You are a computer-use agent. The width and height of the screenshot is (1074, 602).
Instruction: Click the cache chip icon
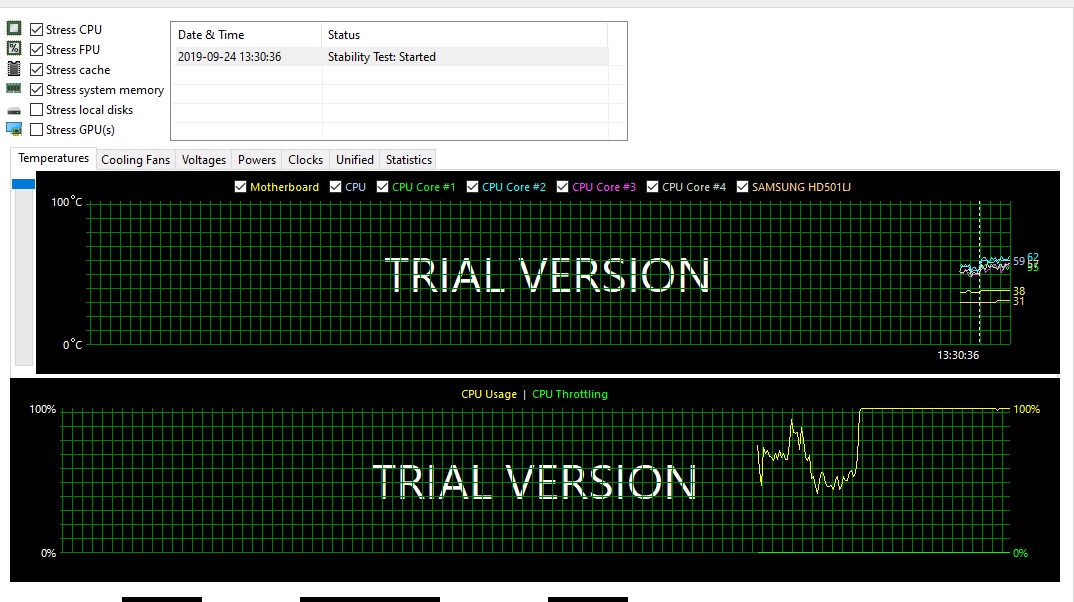pyautogui.click(x=14, y=68)
